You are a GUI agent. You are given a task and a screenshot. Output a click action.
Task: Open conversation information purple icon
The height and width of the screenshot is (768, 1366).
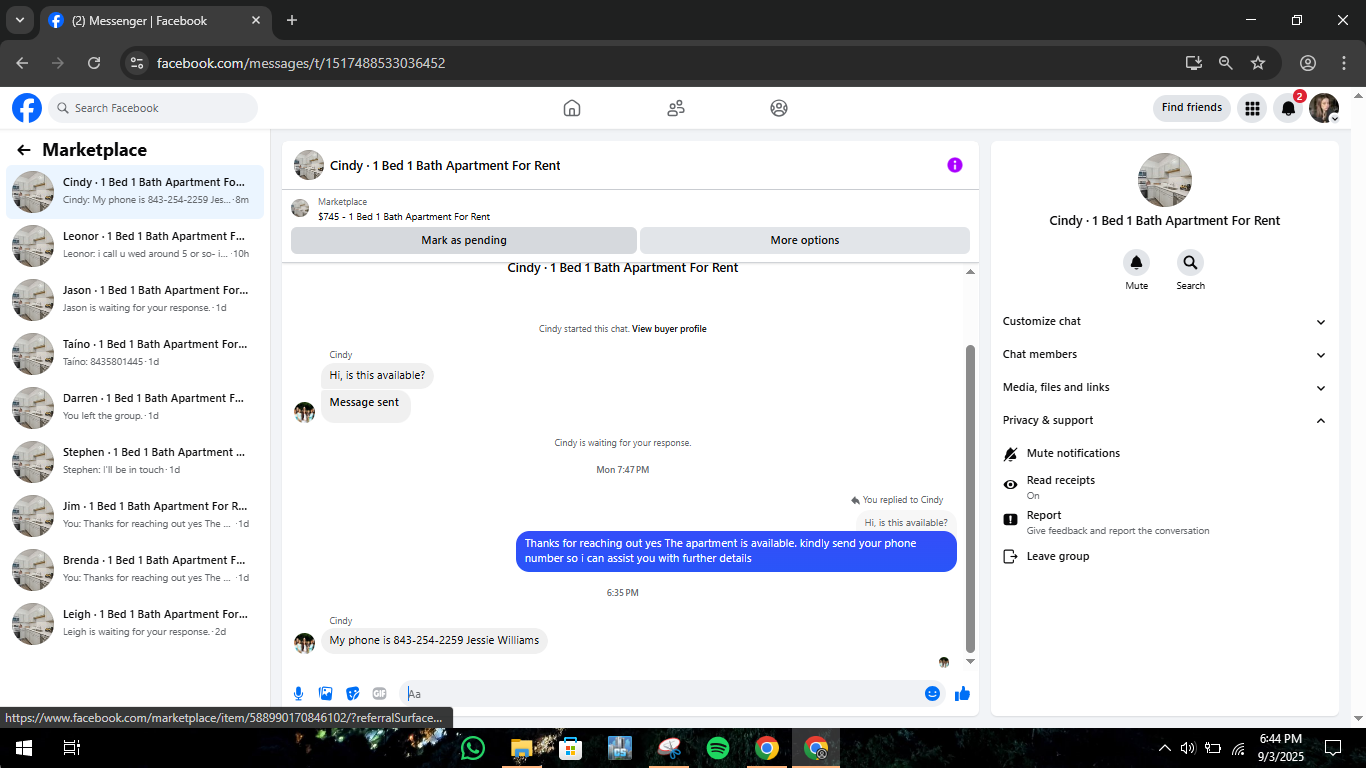coord(955,165)
